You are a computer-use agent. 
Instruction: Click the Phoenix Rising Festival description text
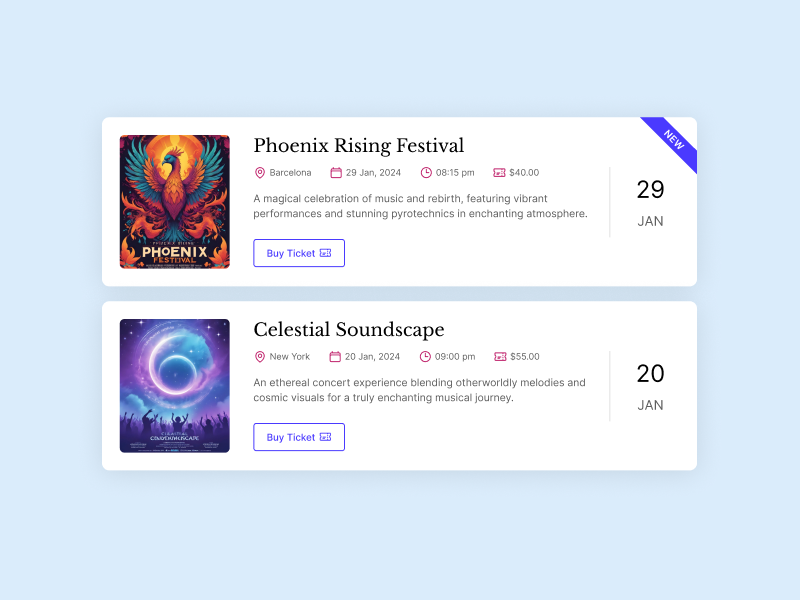[420, 206]
